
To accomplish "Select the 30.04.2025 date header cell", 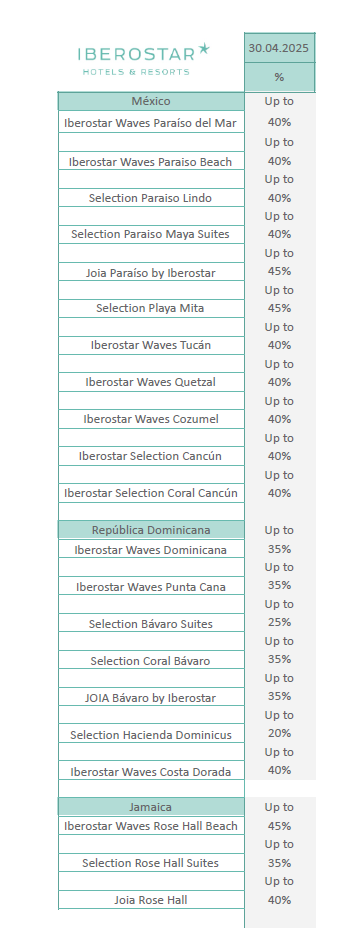I will click(x=279, y=48).
